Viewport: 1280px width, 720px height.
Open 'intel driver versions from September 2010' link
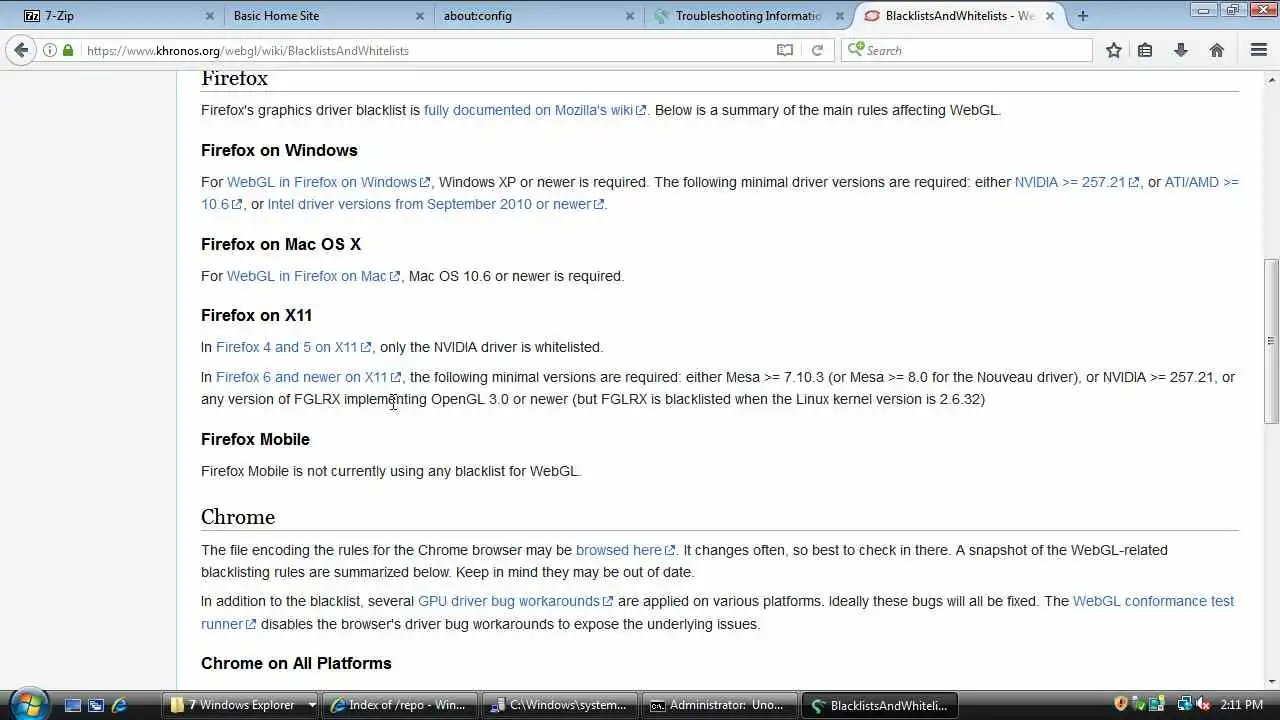pyautogui.click(x=436, y=204)
